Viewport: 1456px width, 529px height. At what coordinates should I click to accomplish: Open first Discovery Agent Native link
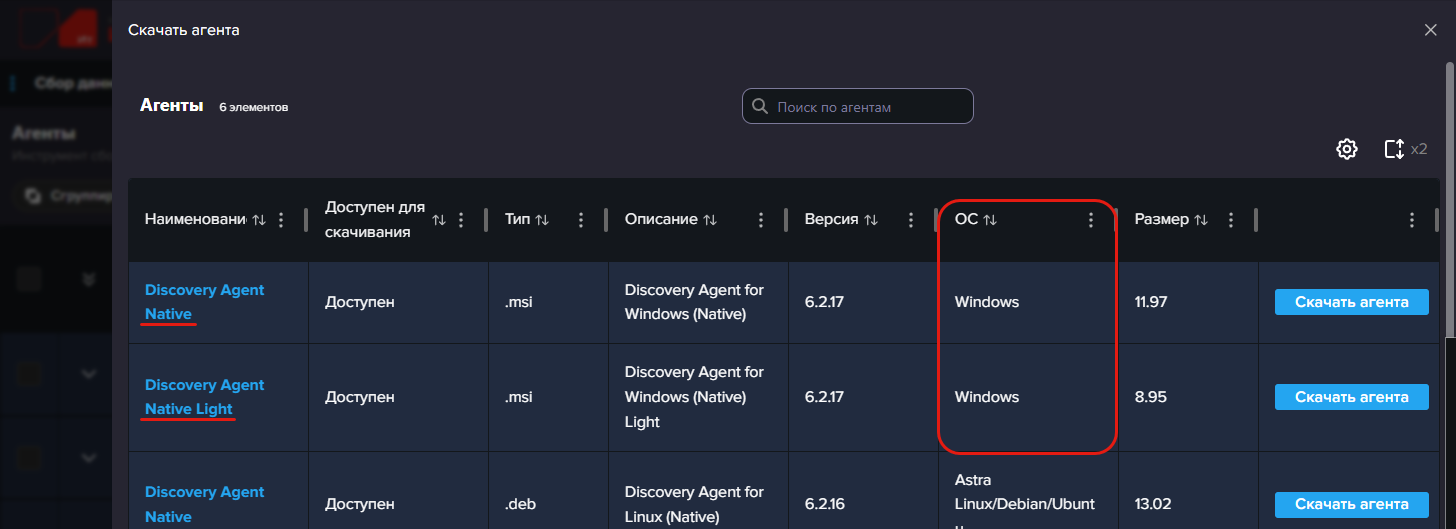pos(204,302)
